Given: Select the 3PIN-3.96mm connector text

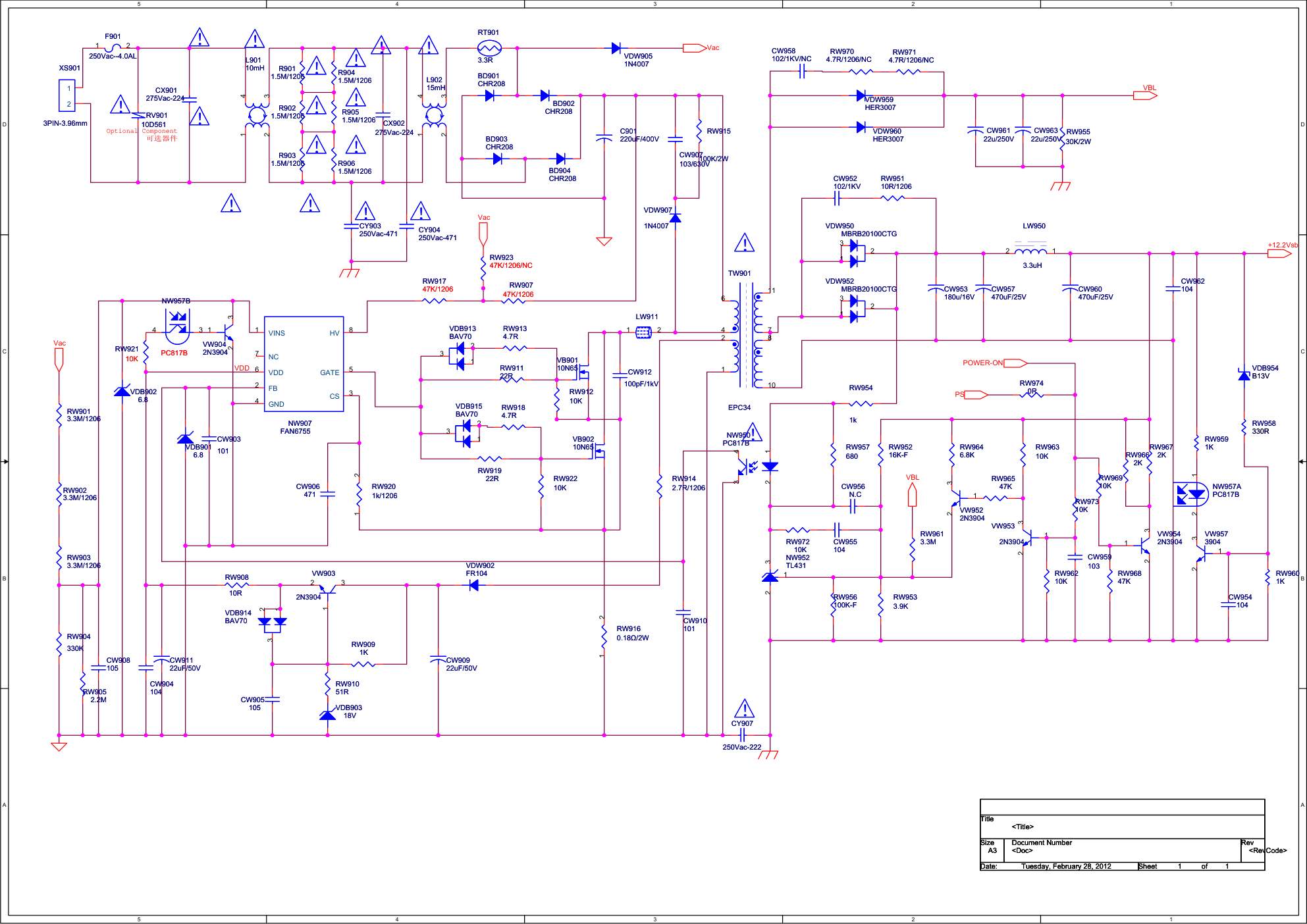Looking at the screenshot, I should pyautogui.click(x=65, y=124).
